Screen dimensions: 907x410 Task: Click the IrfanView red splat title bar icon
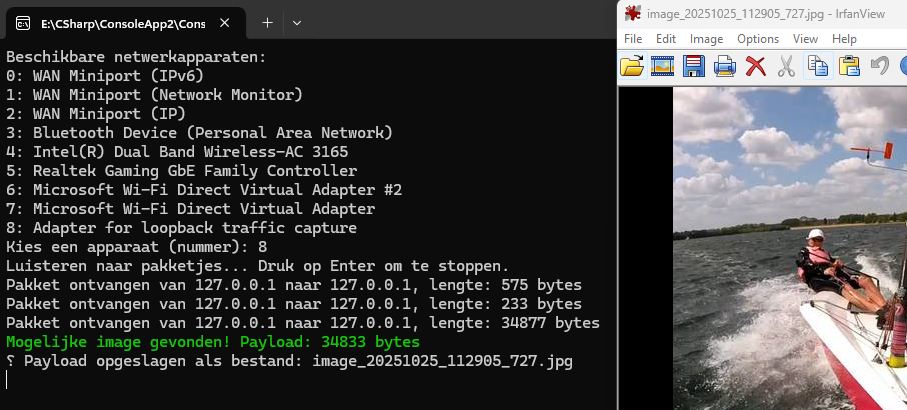[632, 13]
